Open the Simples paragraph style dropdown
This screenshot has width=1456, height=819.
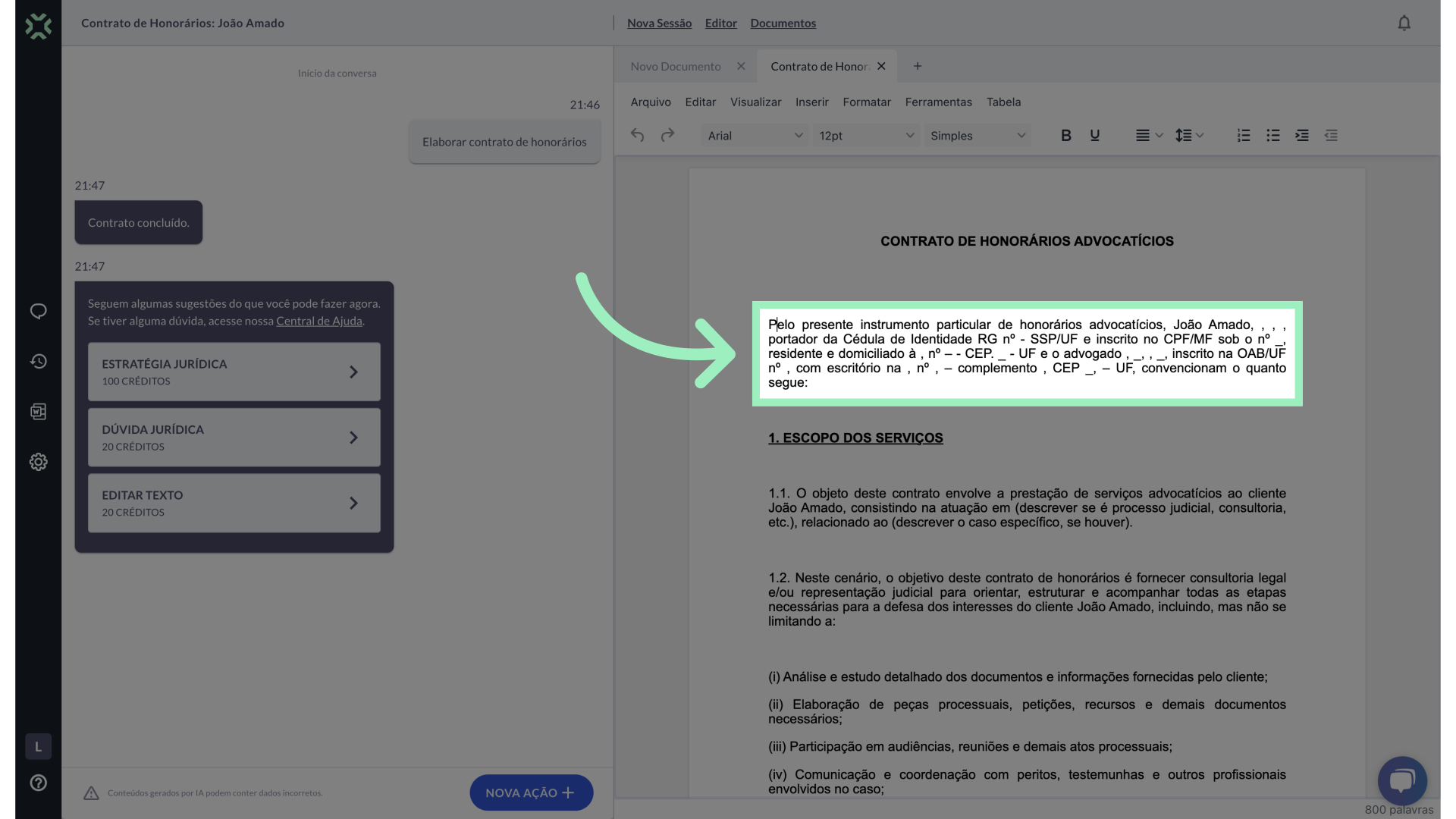pyautogui.click(x=977, y=135)
